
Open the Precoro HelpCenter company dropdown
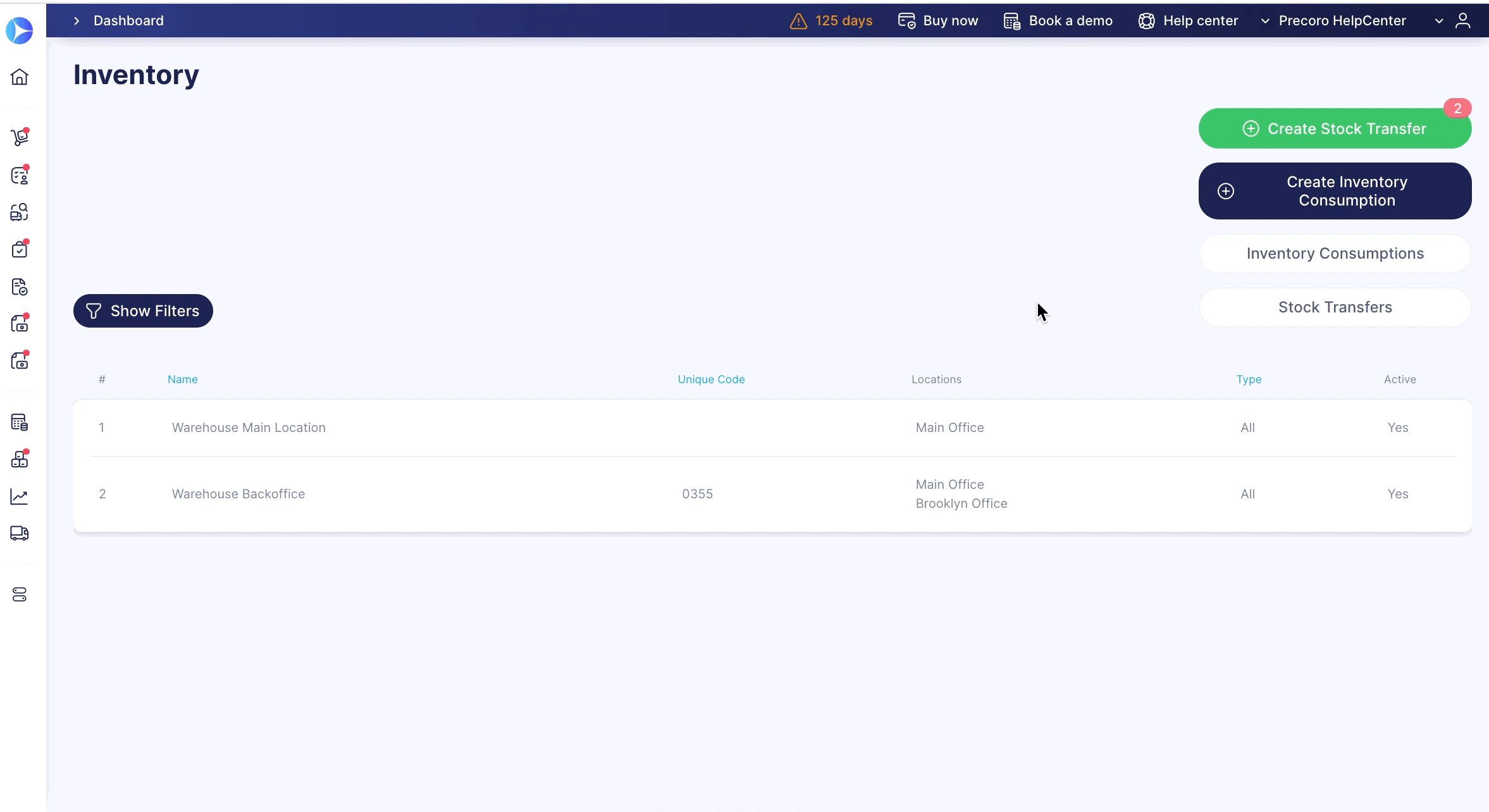[1333, 21]
